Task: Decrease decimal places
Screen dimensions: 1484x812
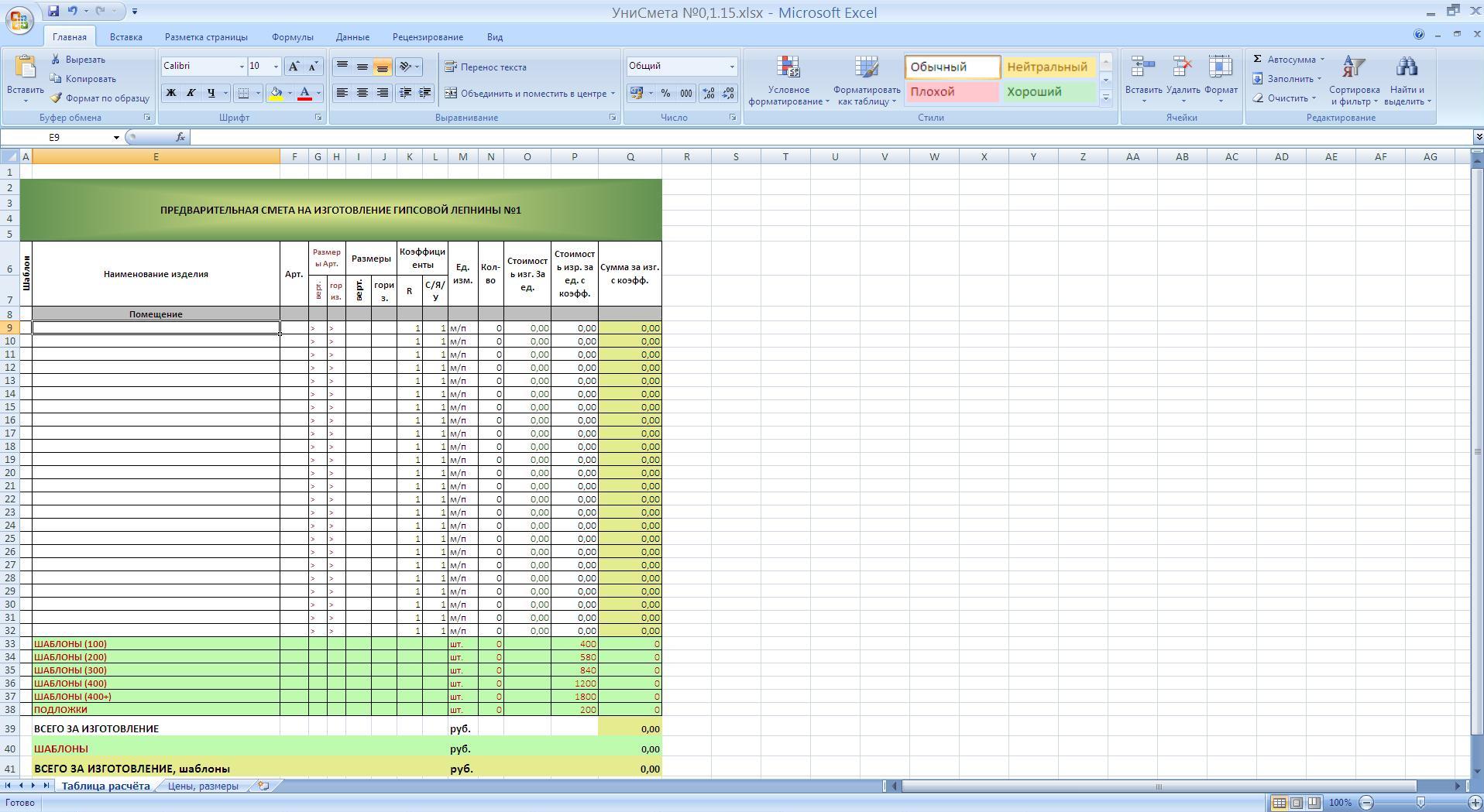Action: click(729, 93)
